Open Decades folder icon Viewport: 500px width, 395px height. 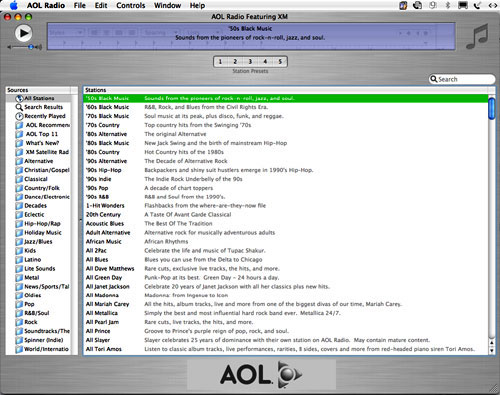click(19, 206)
